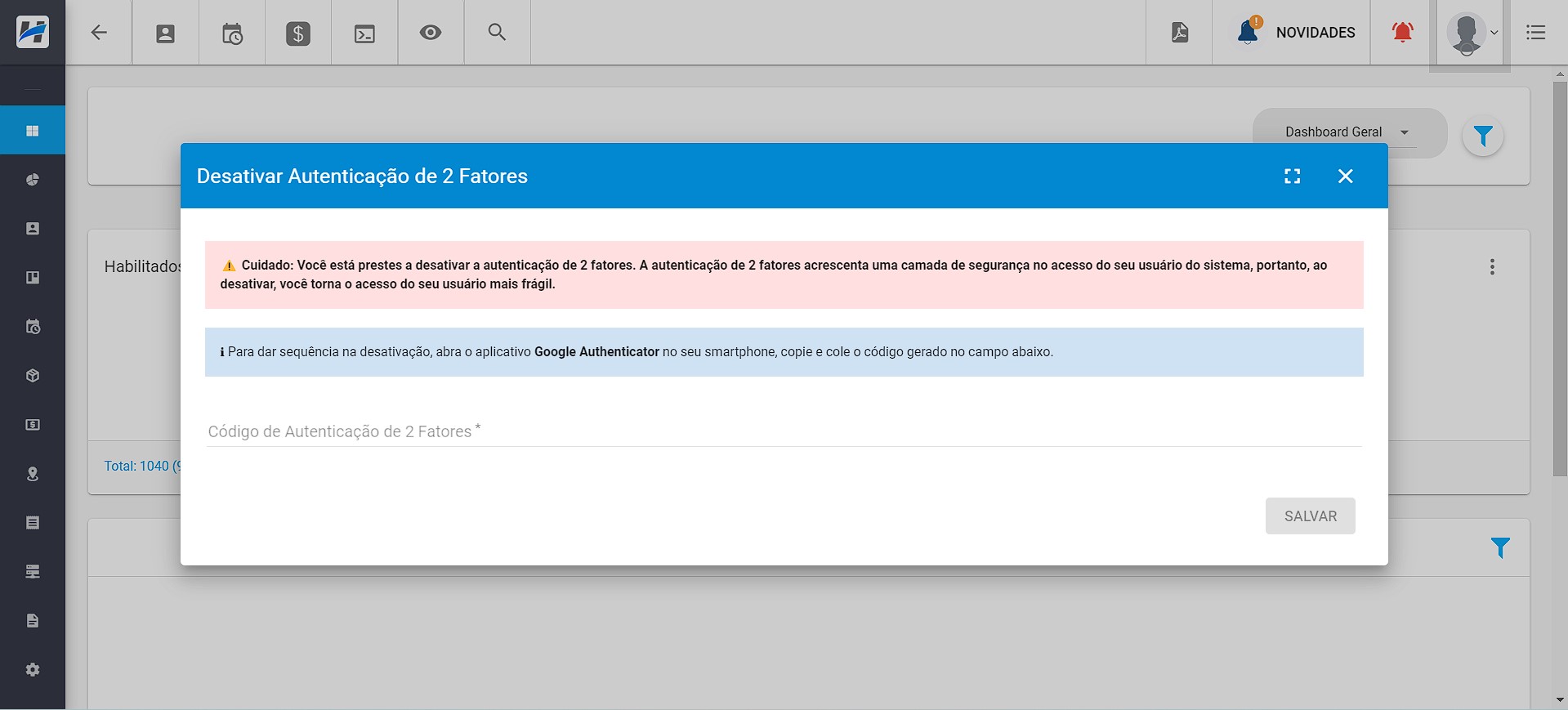Click the Total: 1040 link
The height and width of the screenshot is (710, 1568).
tap(142, 467)
